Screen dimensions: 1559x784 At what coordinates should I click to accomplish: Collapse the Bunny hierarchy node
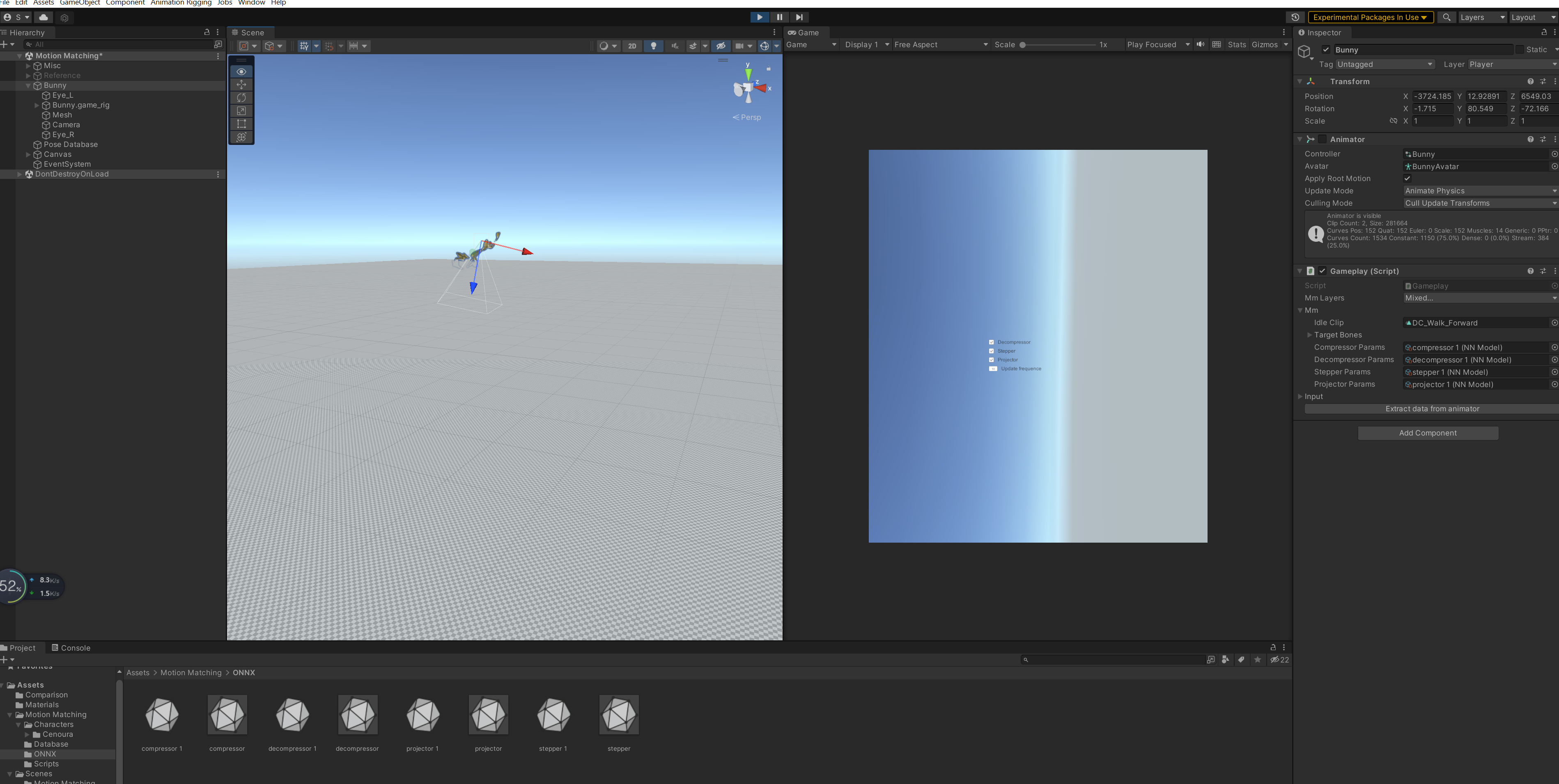point(28,85)
